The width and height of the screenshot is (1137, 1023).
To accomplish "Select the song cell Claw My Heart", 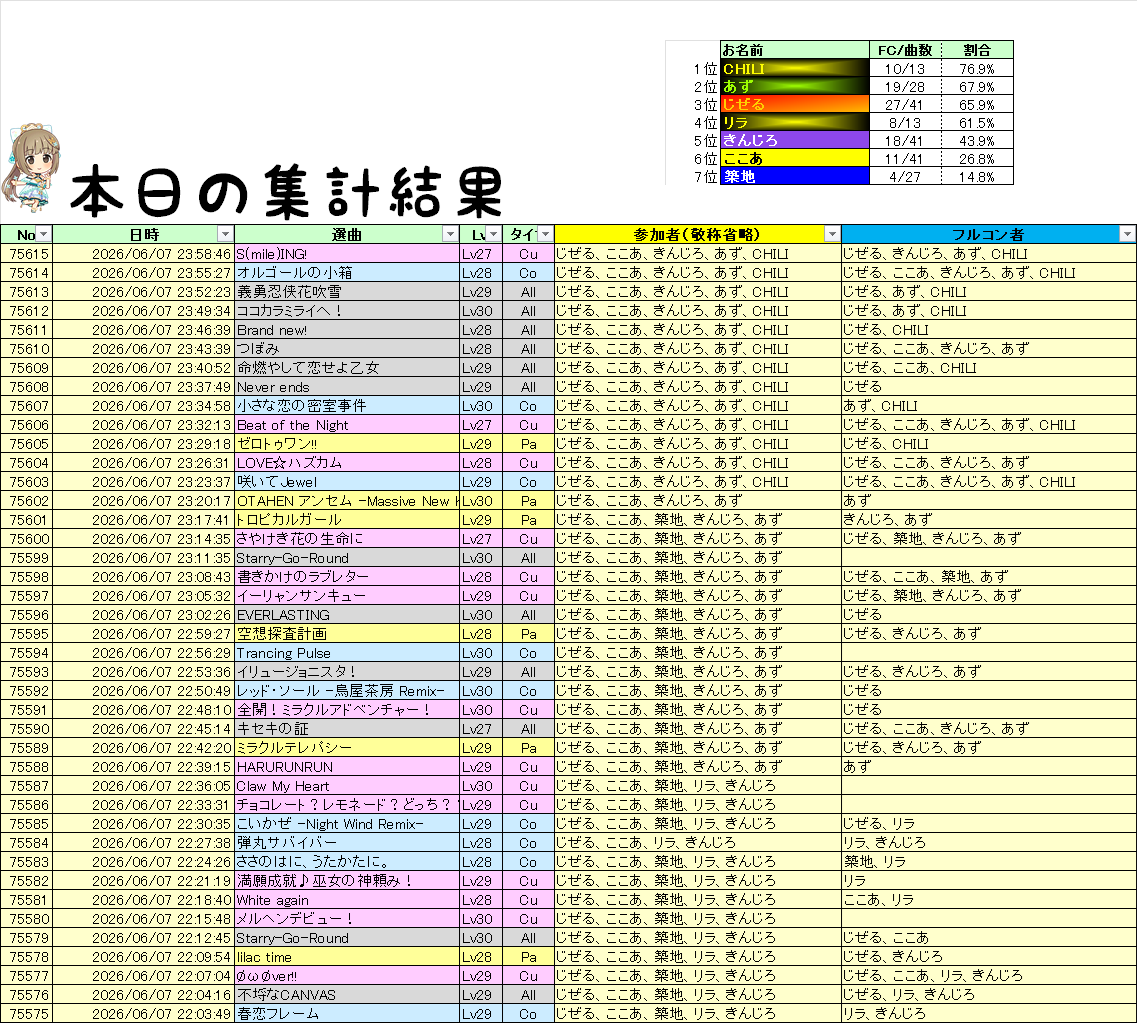I will pyautogui.click(x=347, y=786).
